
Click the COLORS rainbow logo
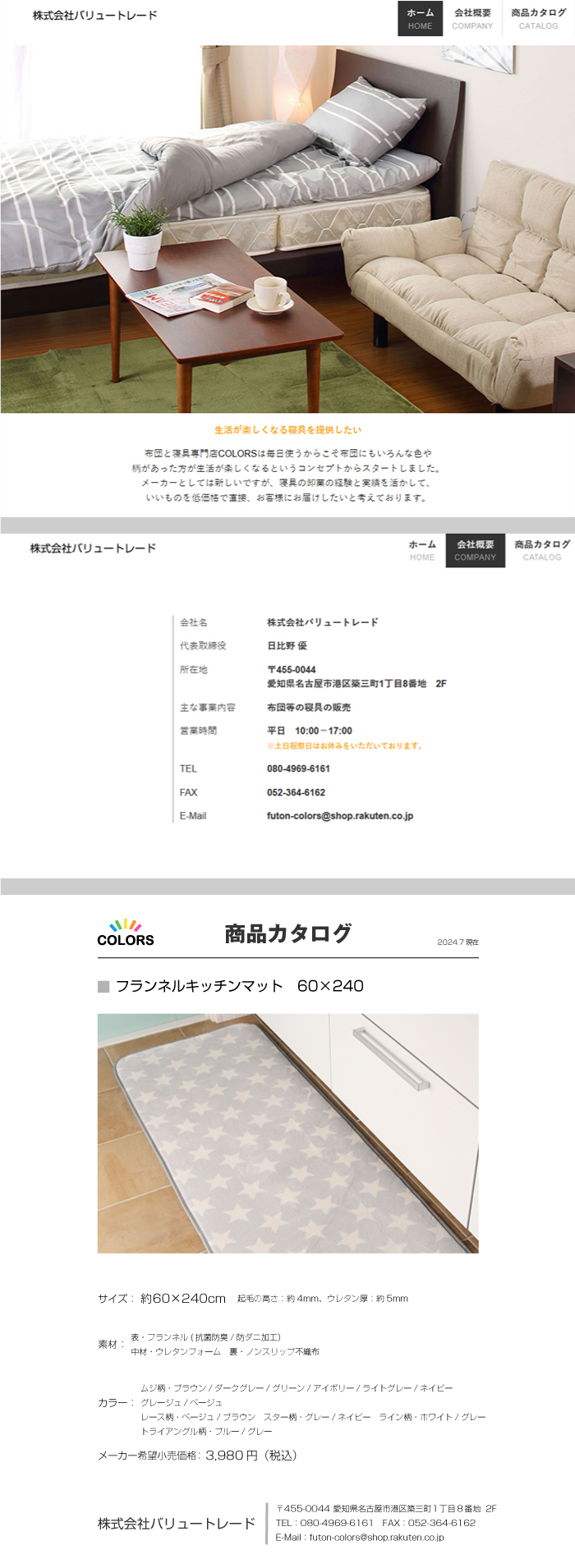[x=125, y=933]
